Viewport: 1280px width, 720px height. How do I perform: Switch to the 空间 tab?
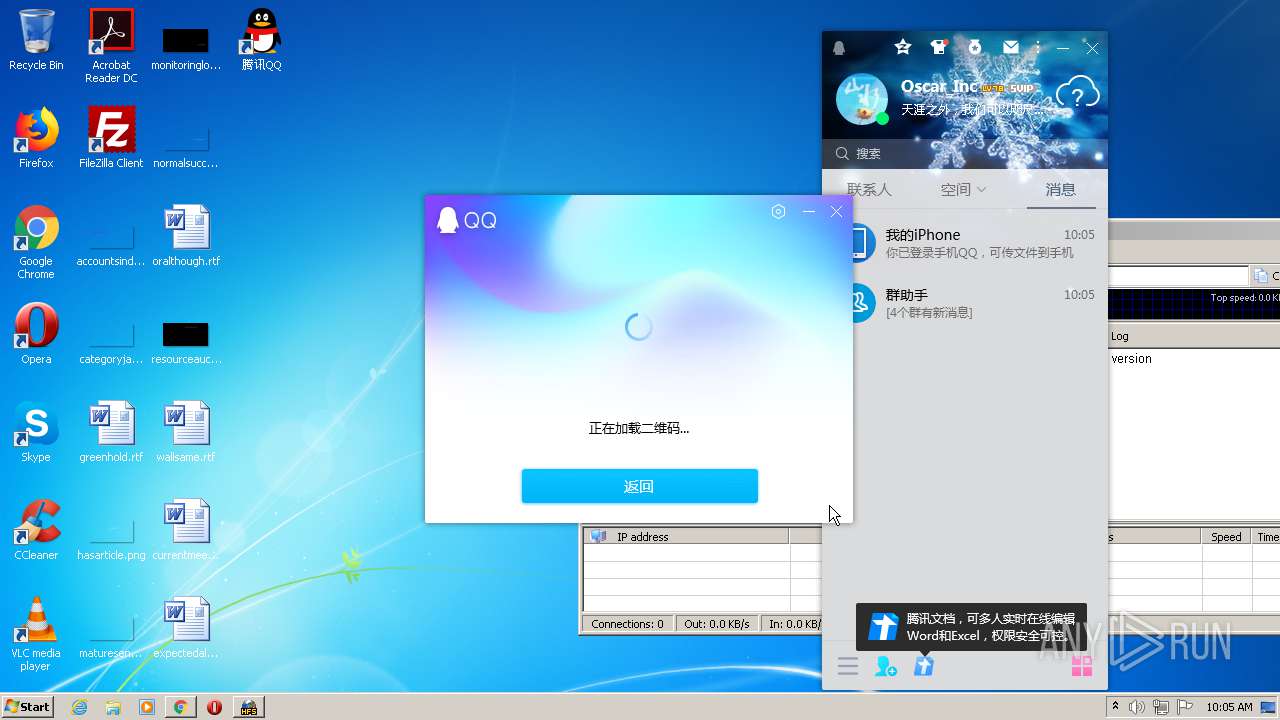coord(956,189)
